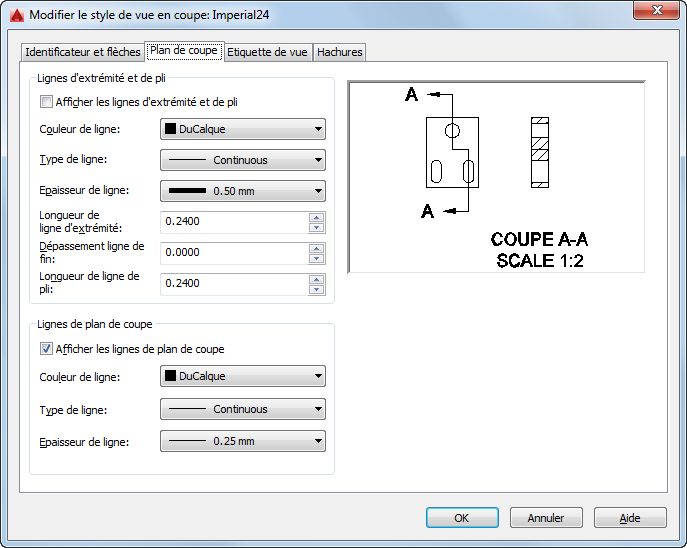The width and height of the screenshot is (687, 548).
Task: Open end line Couleur de ligne dropdown
Action: [243, 129]
